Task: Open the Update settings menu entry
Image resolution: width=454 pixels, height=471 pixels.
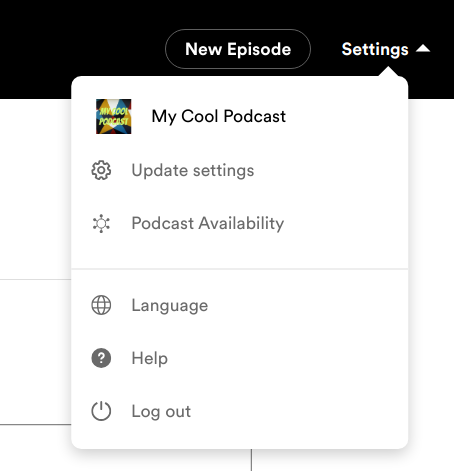Action: [x=193, y=170]
